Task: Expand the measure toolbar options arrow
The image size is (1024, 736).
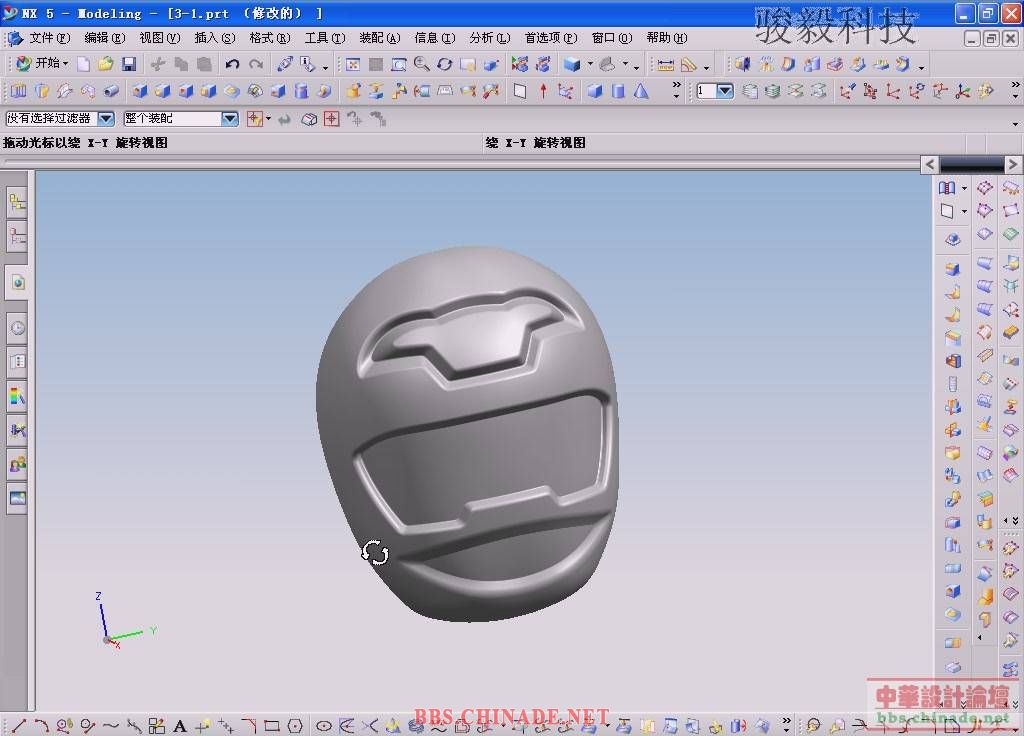Action: point(706,67)
